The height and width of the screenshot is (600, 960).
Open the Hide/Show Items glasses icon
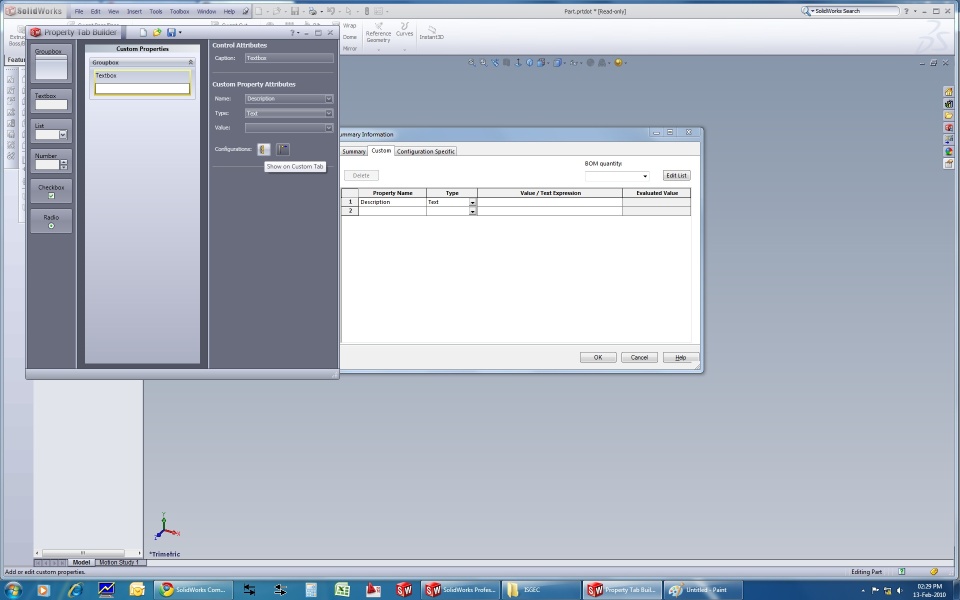tap(575, 62)
